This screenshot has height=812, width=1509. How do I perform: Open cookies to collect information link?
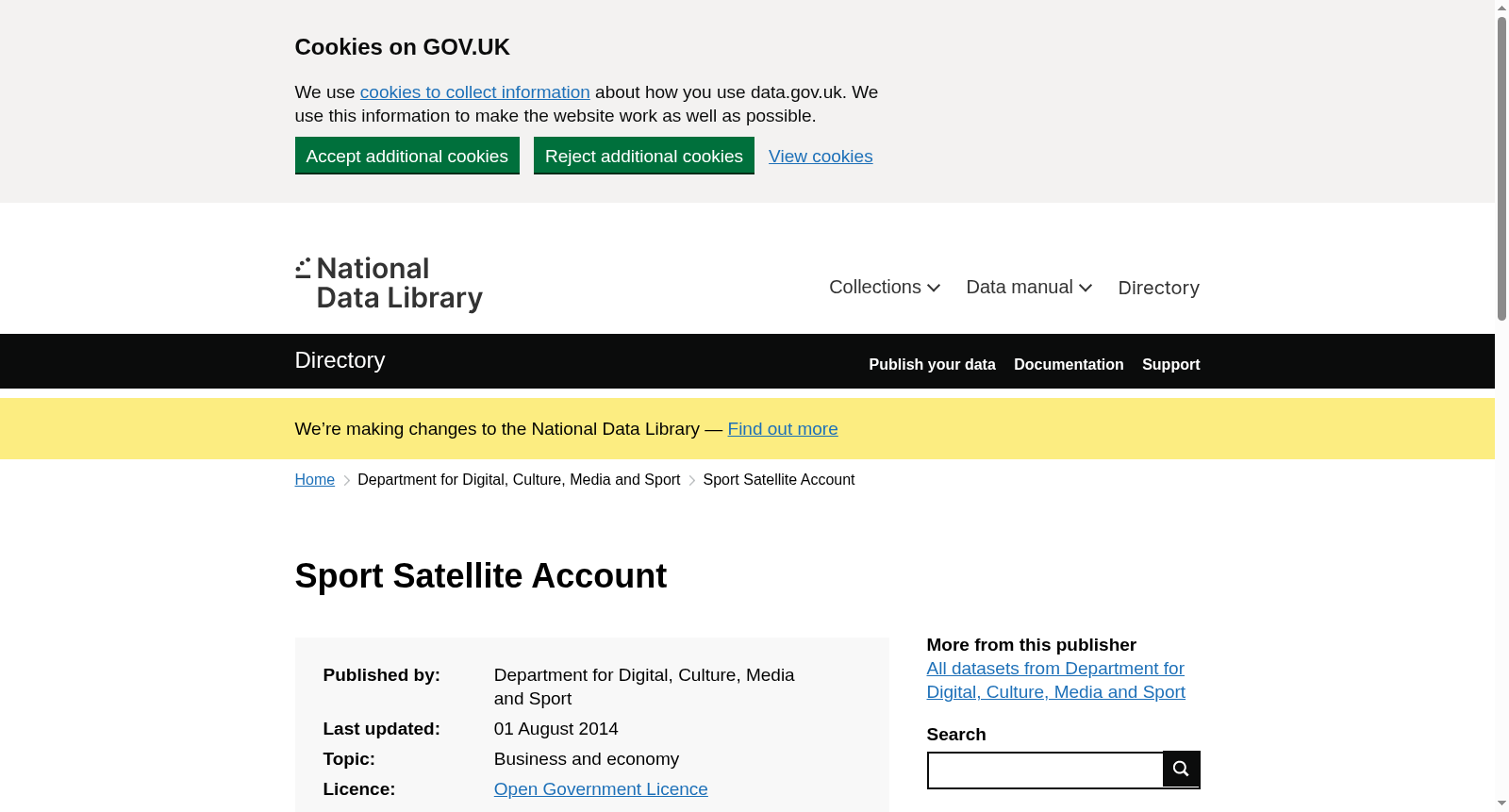coord(475,92)
